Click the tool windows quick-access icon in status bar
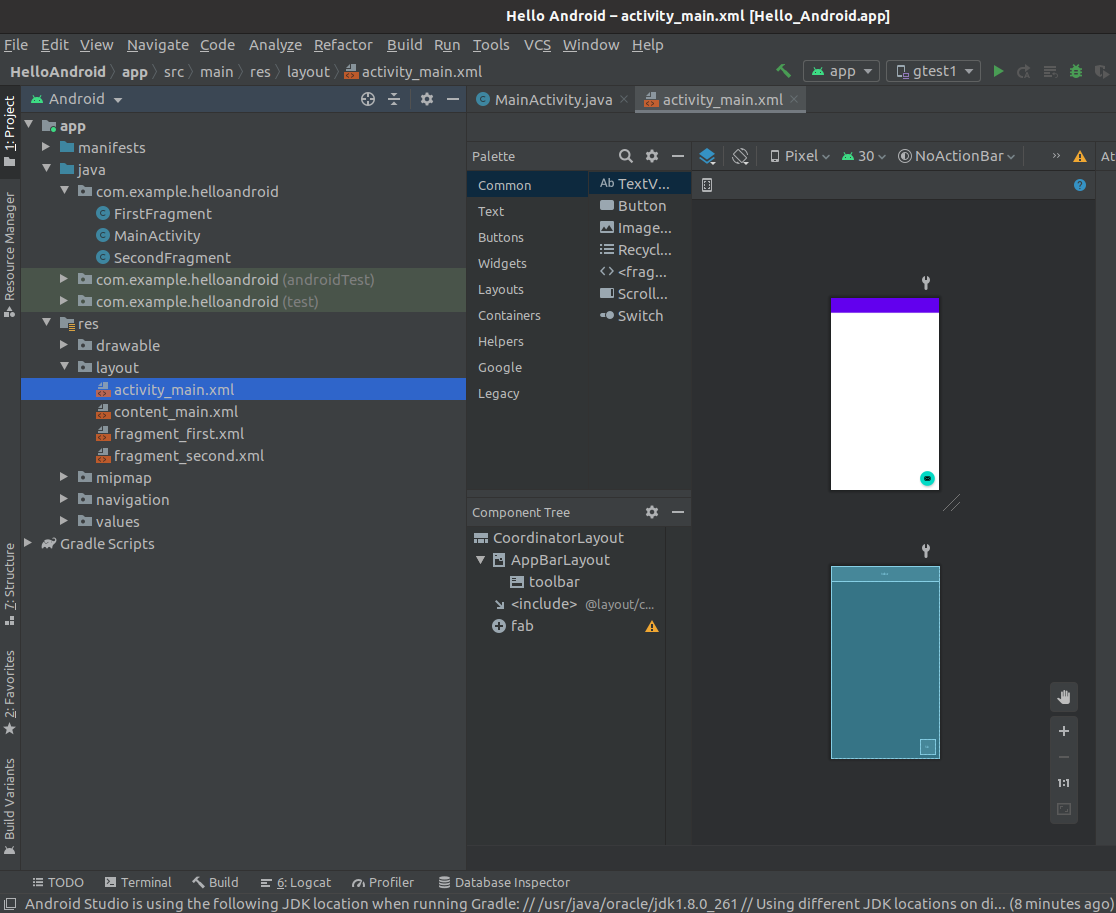The image size is (1116, 913). [10, 904]
